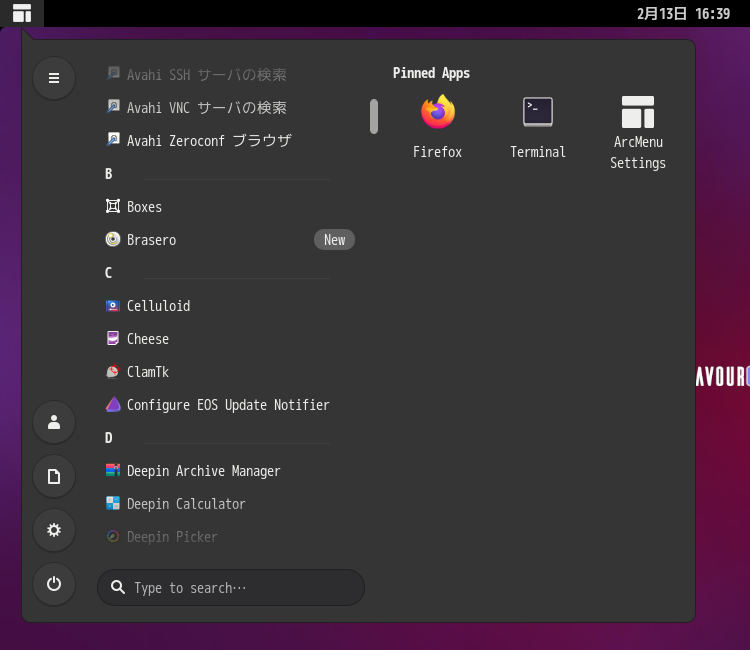Launch Celluloid from the app list
Image resolution: width=750 pixels, height=650 pixels.
pyautogui.click(x=230, y=306)
